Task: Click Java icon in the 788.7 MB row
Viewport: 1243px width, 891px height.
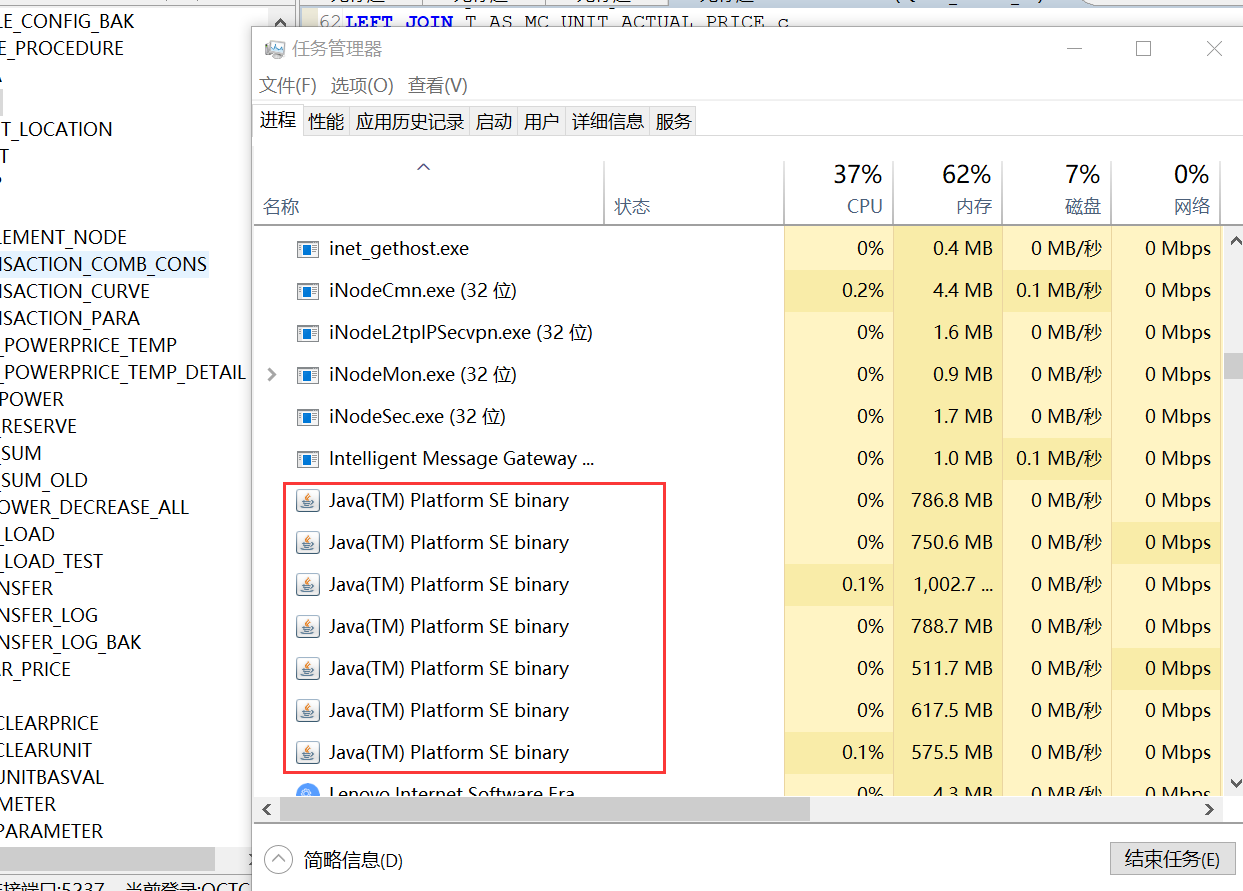Action: (x=308, y=627)
